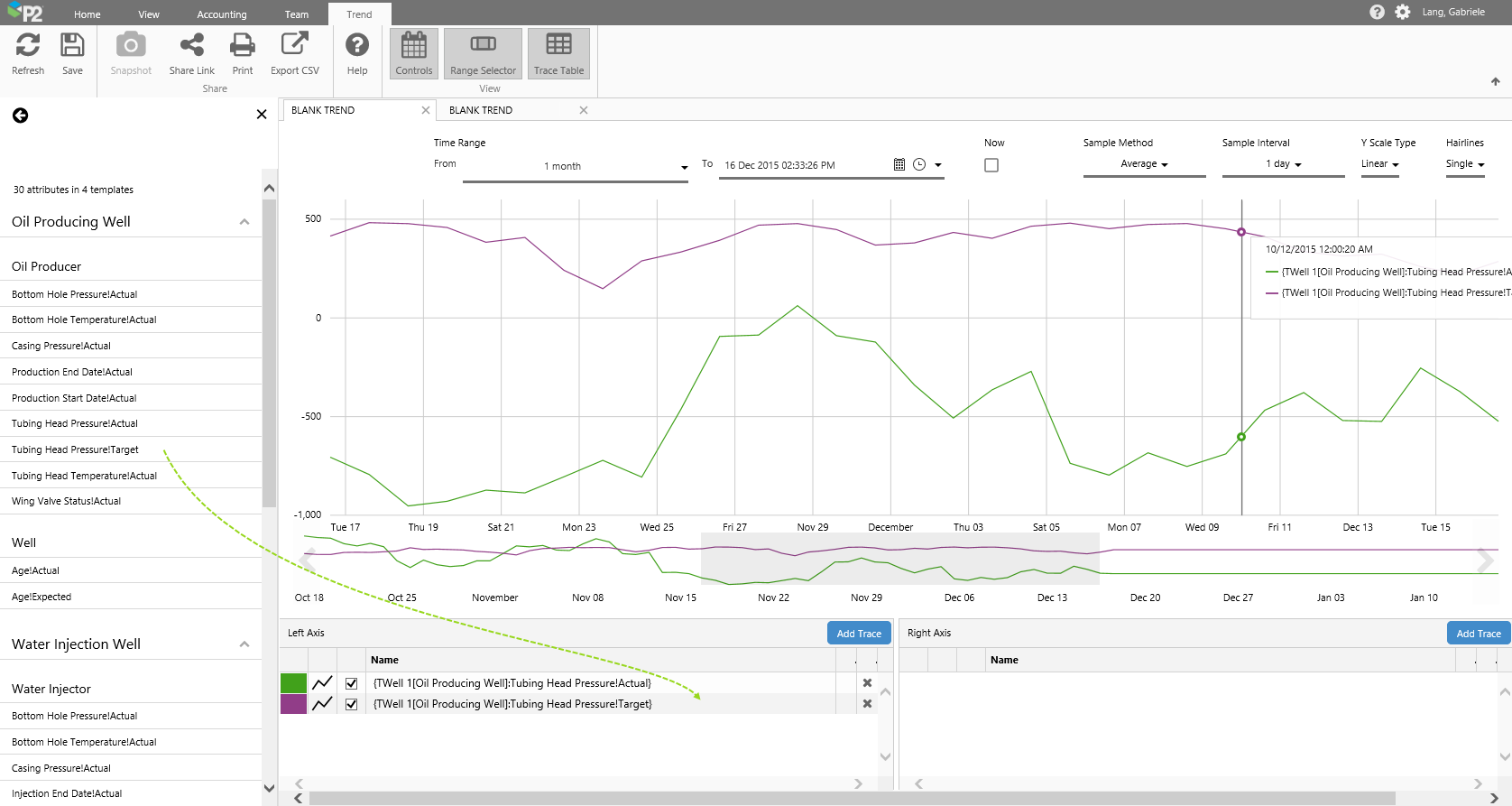1512x806 pixels.
Task: Select Casing Pressure!Actual under Oil Producer
Action: 61,346
